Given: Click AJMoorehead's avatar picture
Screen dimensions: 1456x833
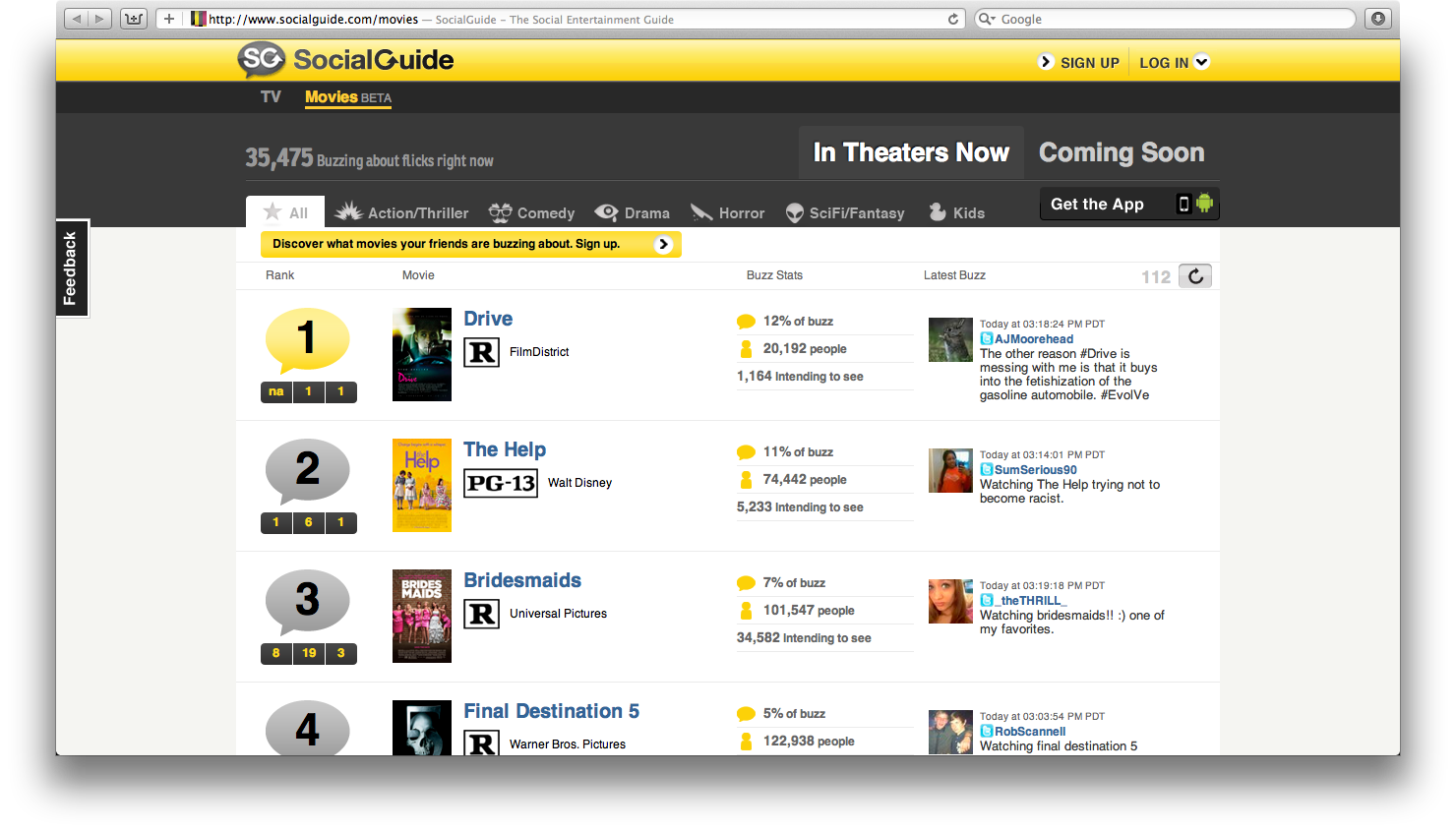Looking at the screenshot, I should tap(950, 339).
